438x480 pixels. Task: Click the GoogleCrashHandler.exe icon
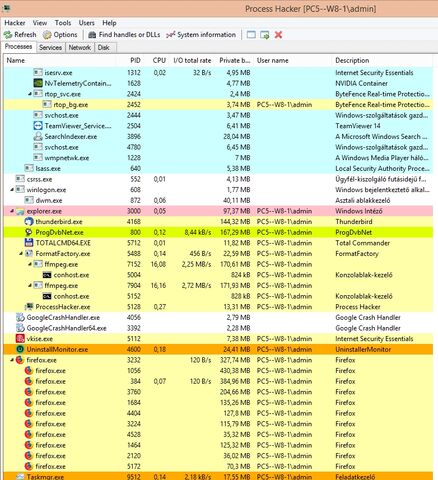click(x=20, y=317)
